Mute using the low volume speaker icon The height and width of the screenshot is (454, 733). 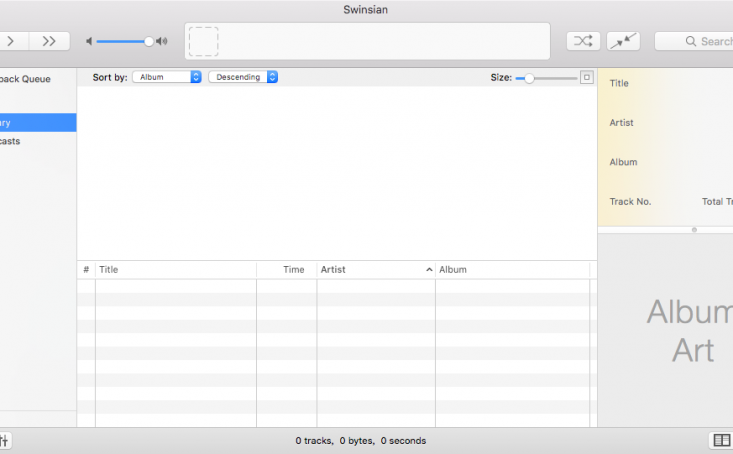89,42
